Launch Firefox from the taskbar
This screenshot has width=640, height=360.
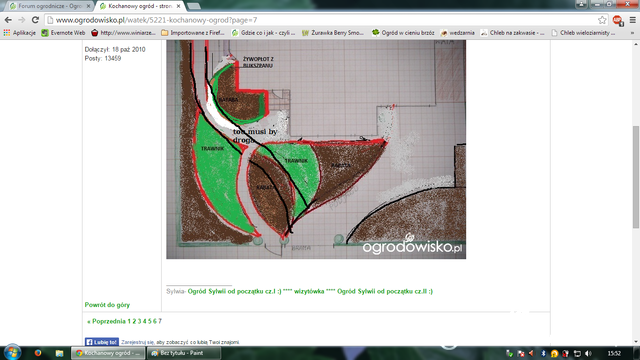coord(38,353)
